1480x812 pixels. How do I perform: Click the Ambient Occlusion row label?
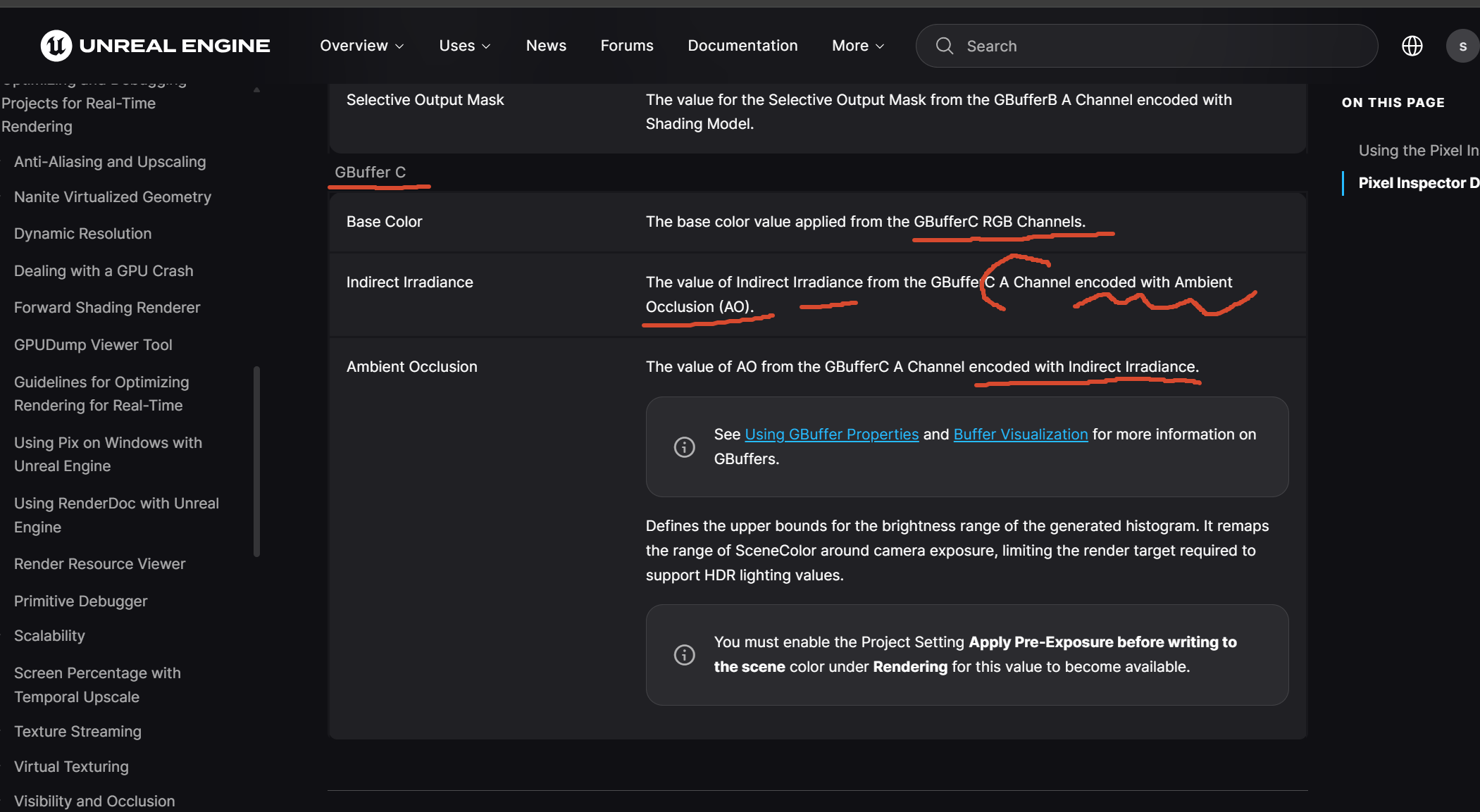pyautogui.click(x=411, y=367)
